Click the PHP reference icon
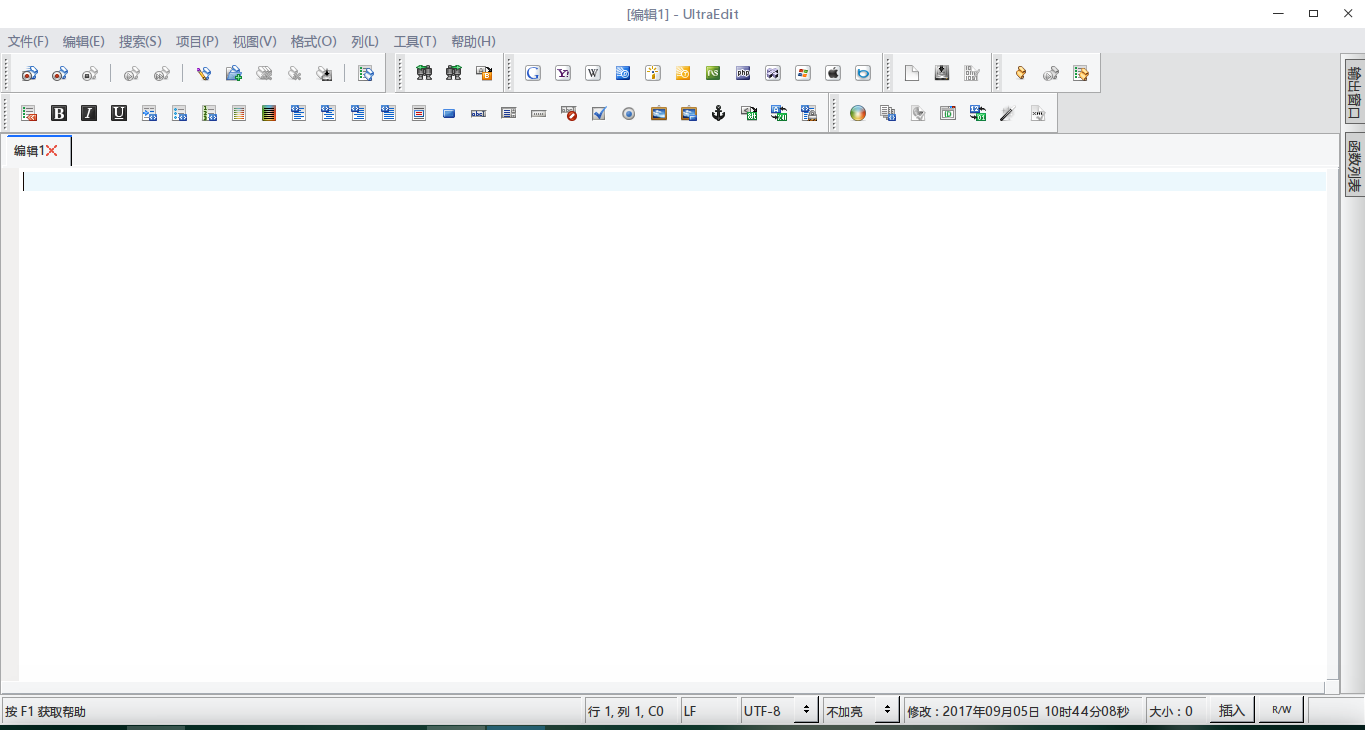 pos(743,73)
